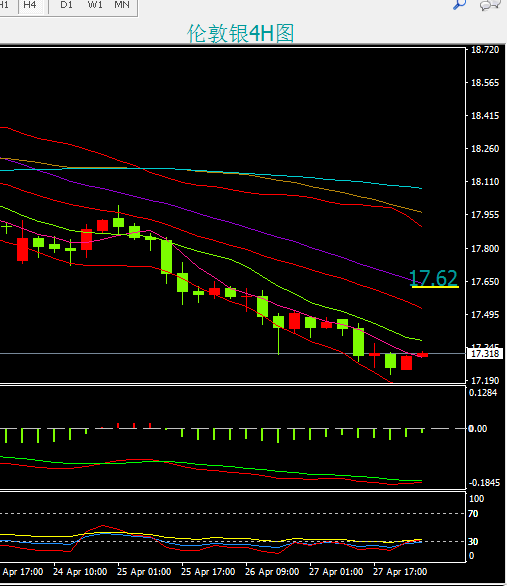Screen dimensions: 507x586
Task: Click the 25 Apr 17:00 time label
Action: (208, 572)
